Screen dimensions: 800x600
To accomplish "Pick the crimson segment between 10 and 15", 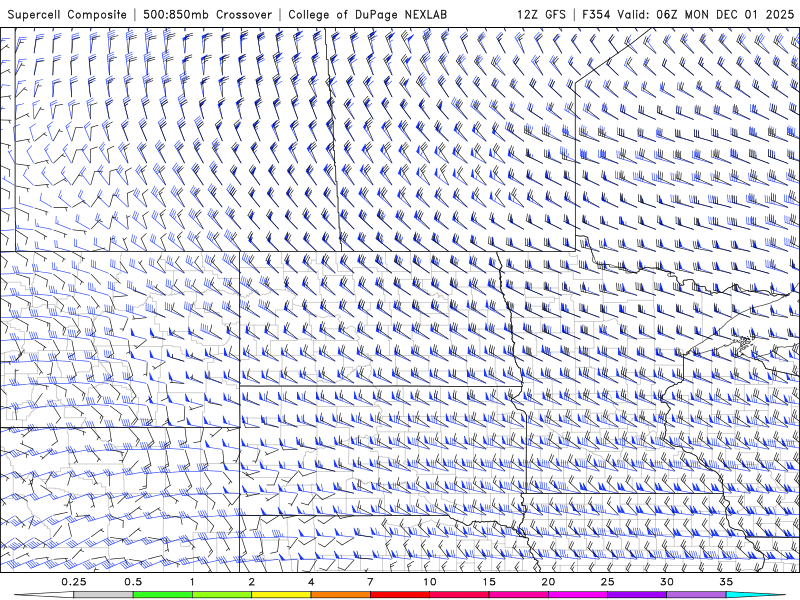I will (459, 595).
